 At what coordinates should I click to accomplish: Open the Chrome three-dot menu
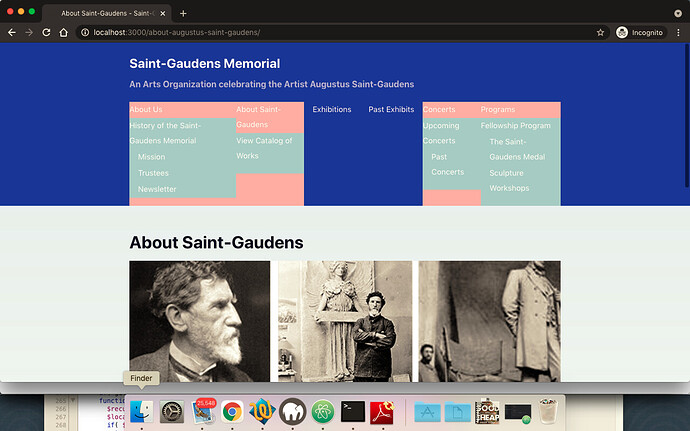[679, 32]
